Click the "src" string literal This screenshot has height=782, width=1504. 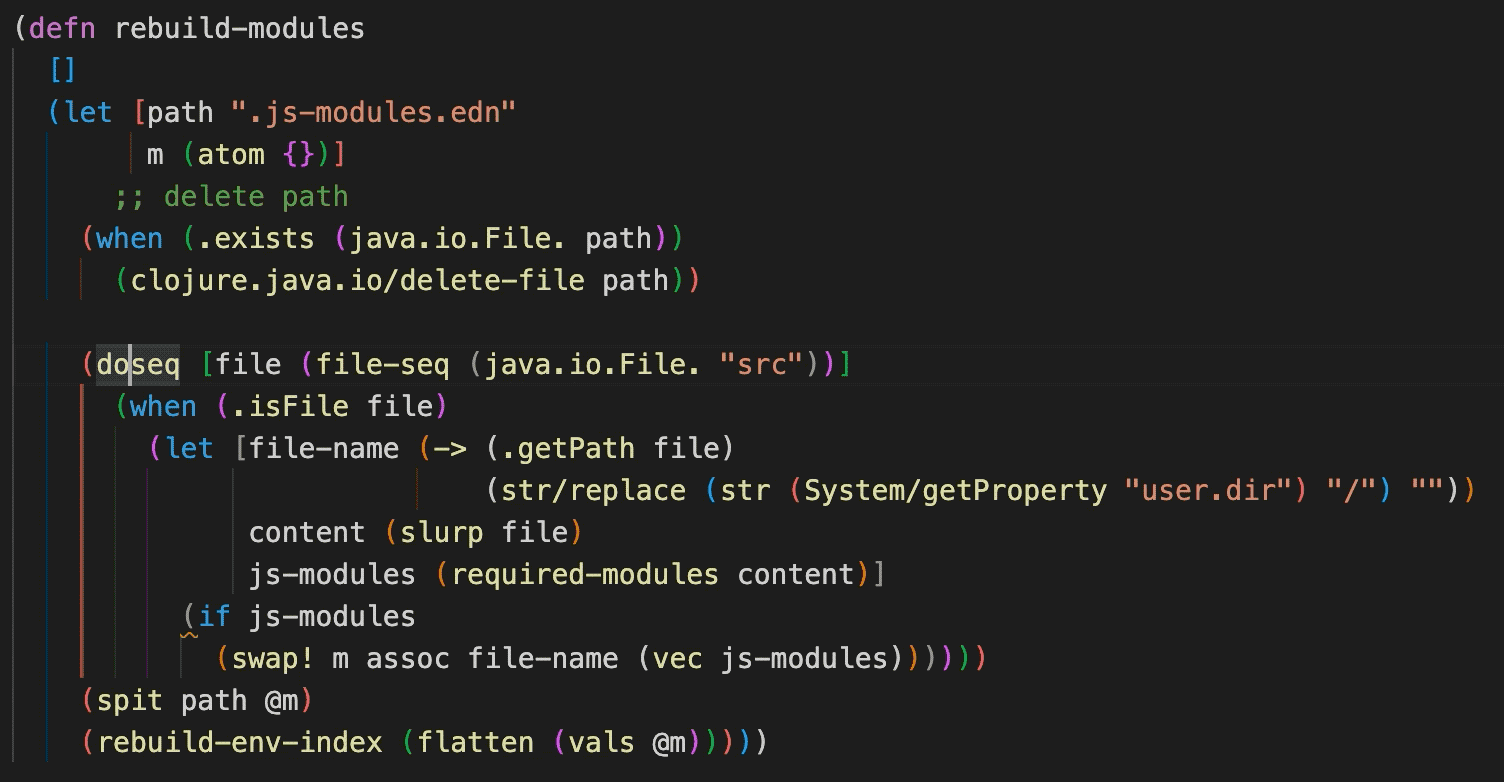point(761,364)
